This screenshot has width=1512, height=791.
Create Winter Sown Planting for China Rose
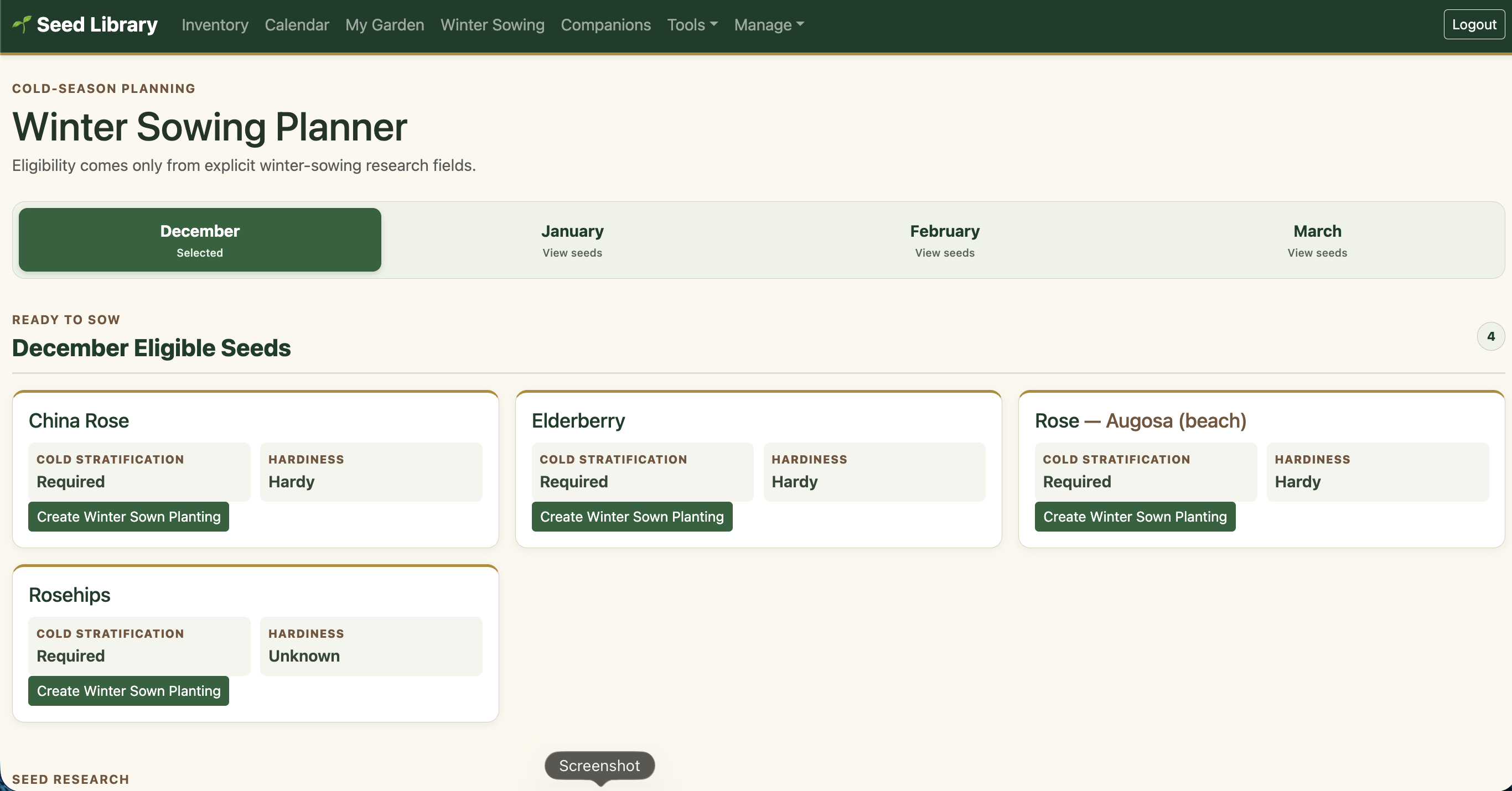pos(128,517)
